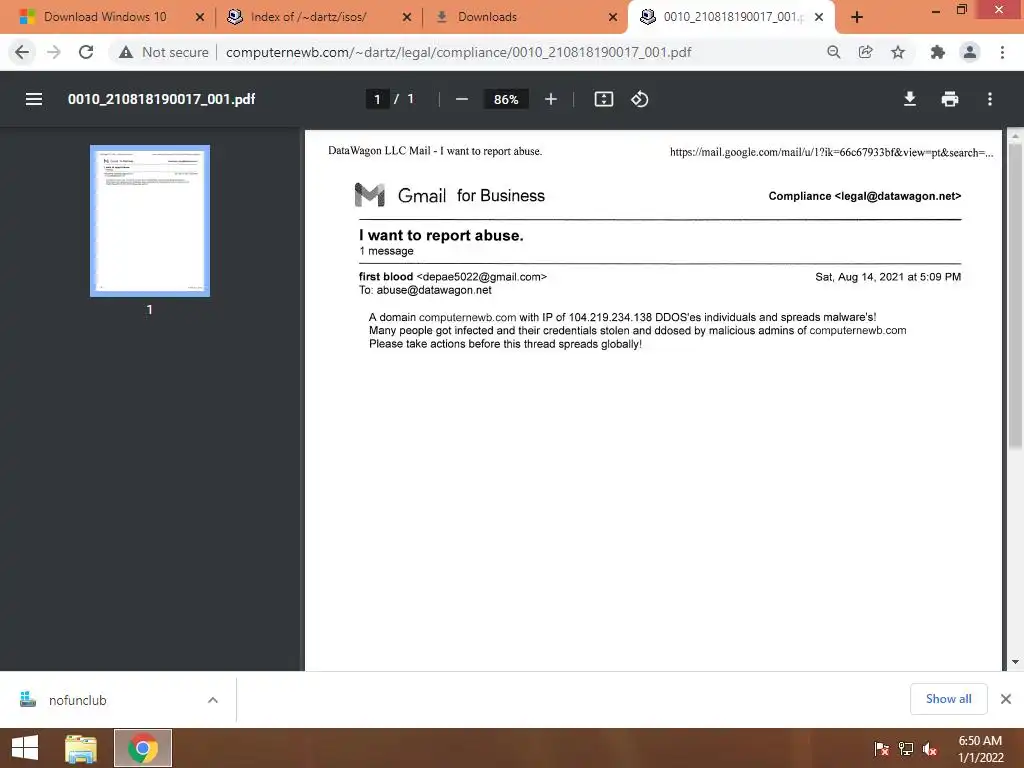This screenshot has height=768, width=1024.
Task: Click the muted volume tray icon
Action: coord(930,749)
